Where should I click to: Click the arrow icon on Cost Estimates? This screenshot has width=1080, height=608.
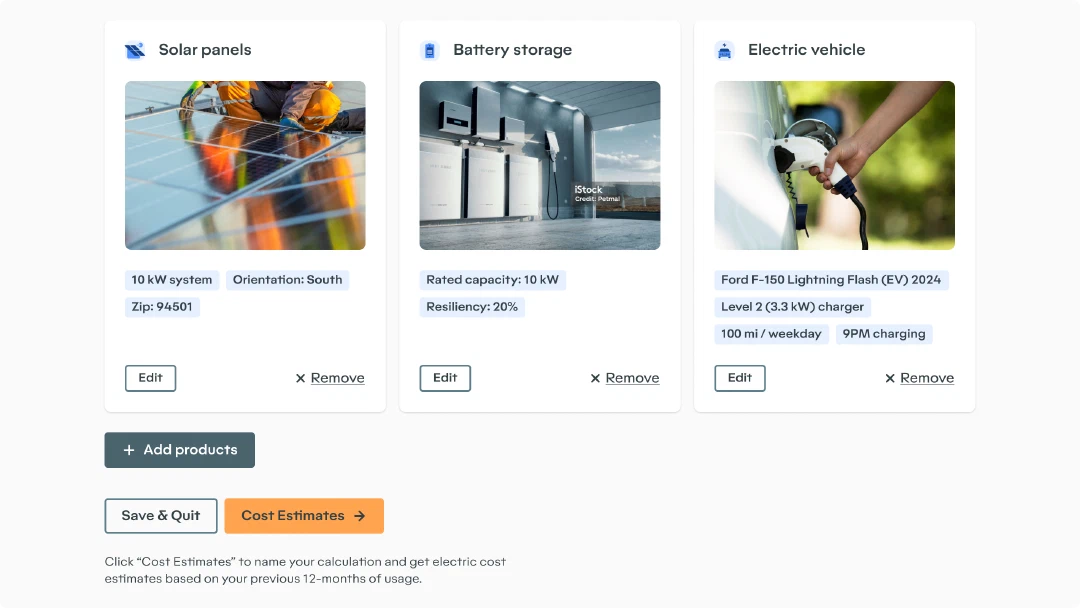coord(360,516)
